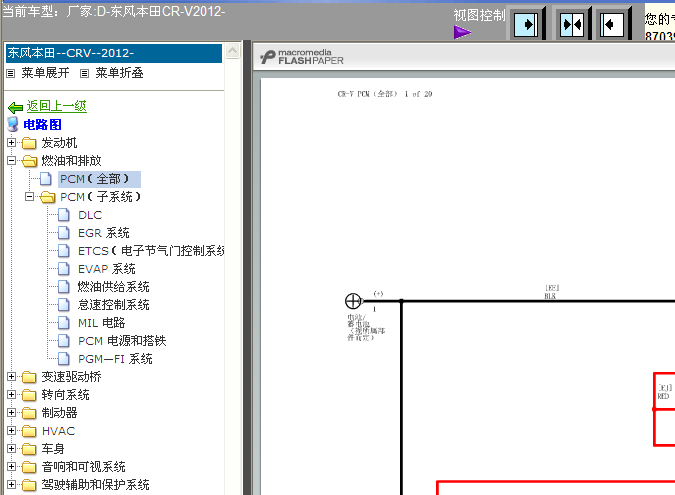This screenshot has height=495, width=675.
Task: Click the EGR 系统 document icon
Action: (x=64, y=233)
